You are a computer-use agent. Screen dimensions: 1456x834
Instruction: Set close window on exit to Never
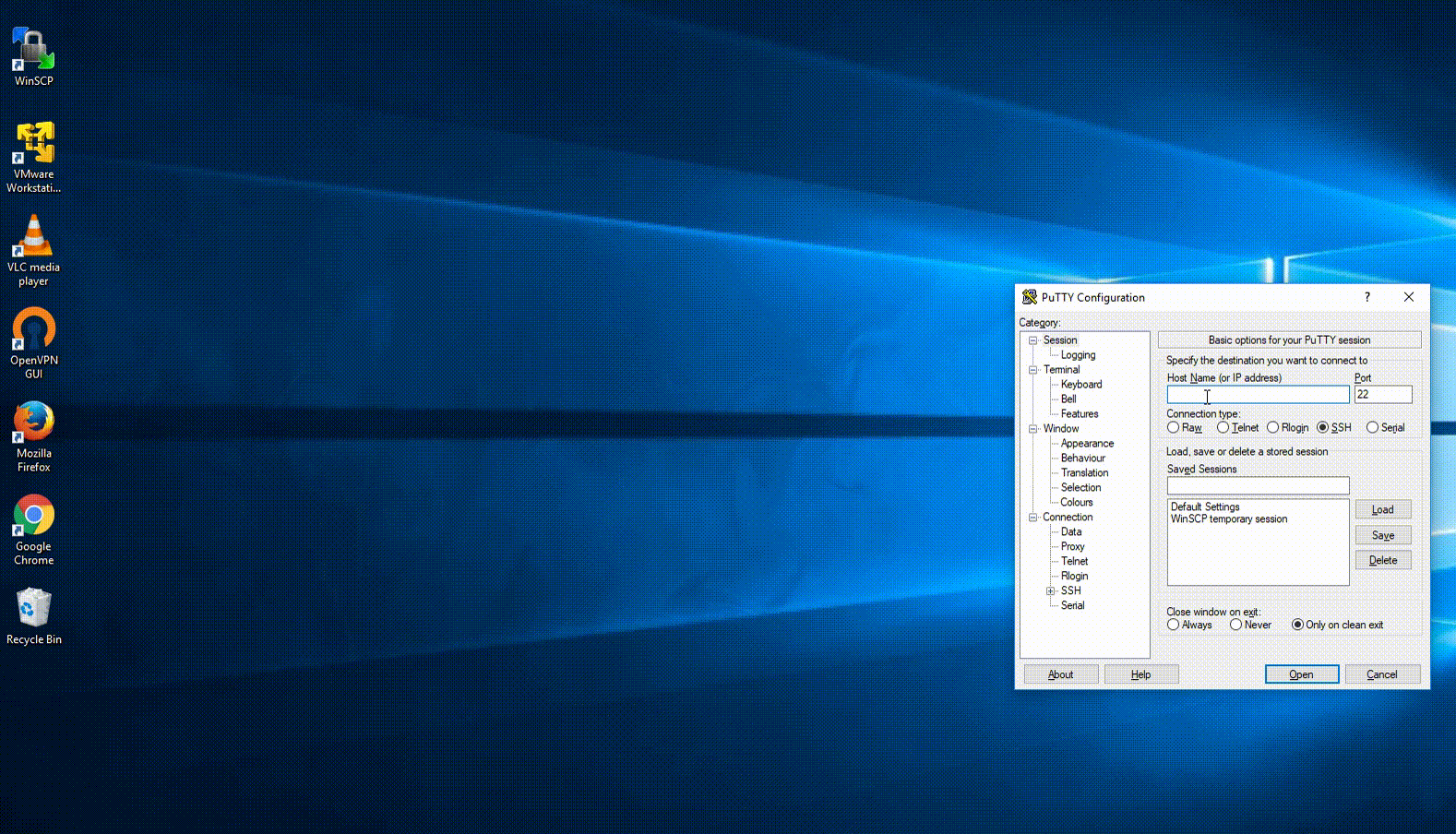point(1236,625)
